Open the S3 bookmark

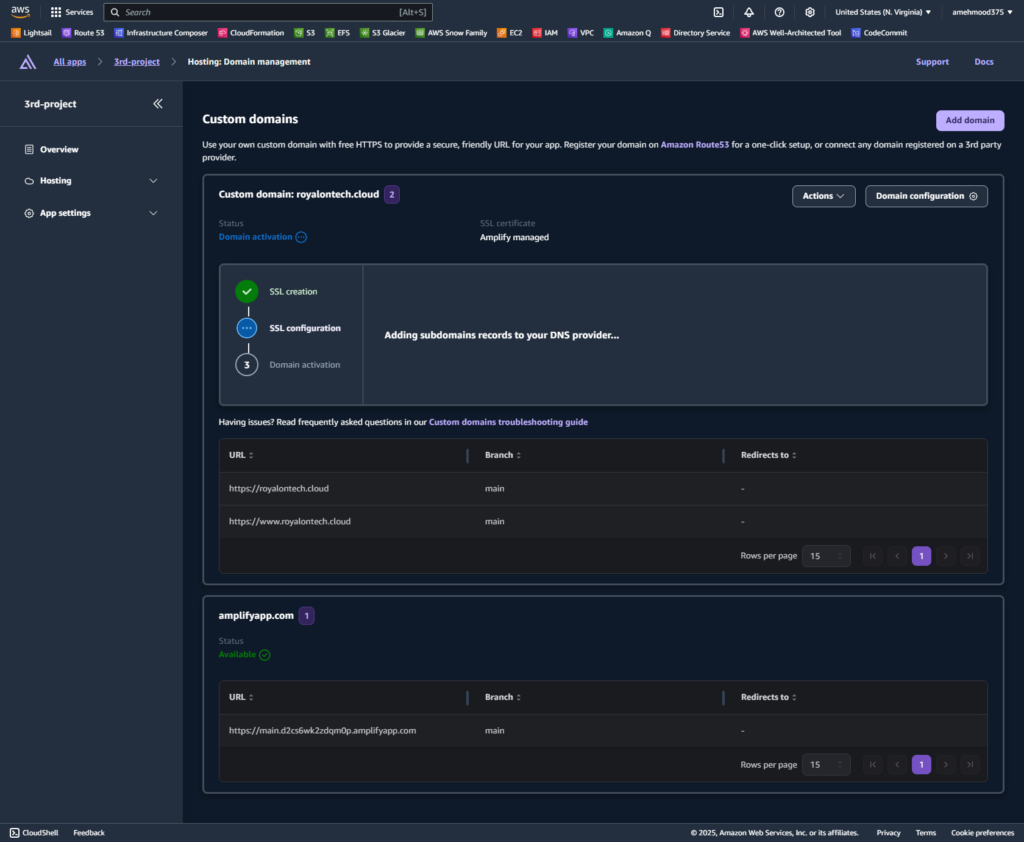[304, 33]
